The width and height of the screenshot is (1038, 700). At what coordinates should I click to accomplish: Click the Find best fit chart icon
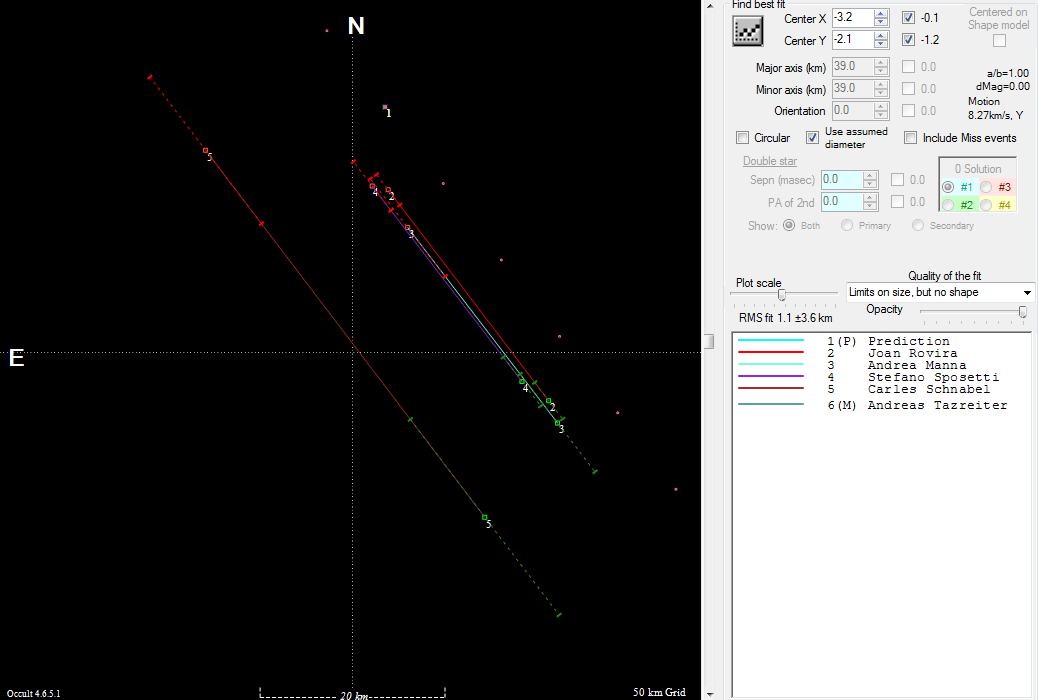pyautogui.click(x=747, y=31)
